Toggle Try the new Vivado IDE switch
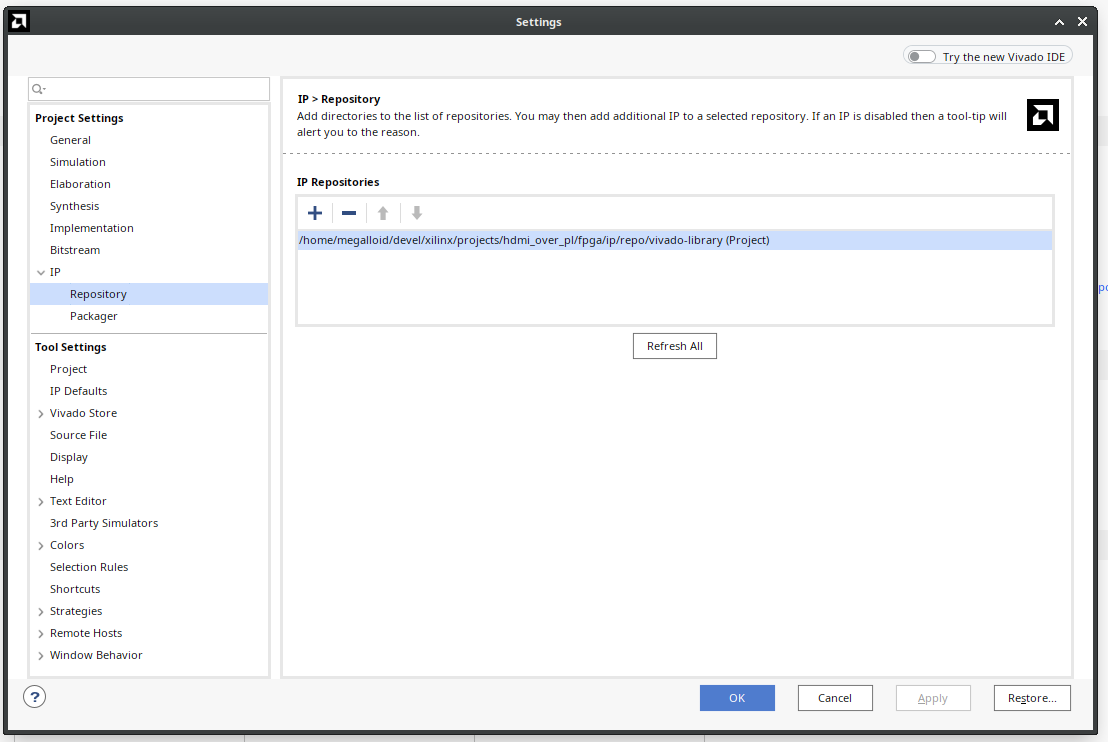 coord(921,57)
